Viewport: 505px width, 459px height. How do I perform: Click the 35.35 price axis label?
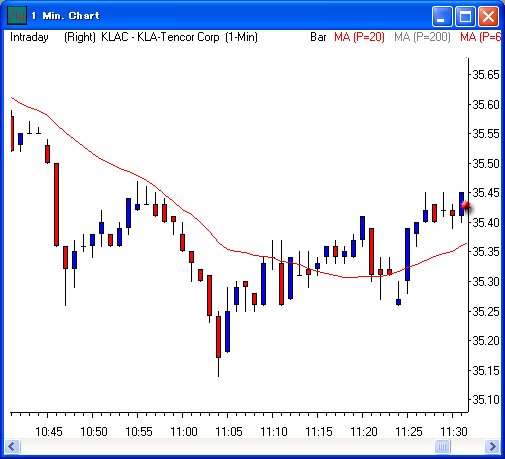[486, 252]
